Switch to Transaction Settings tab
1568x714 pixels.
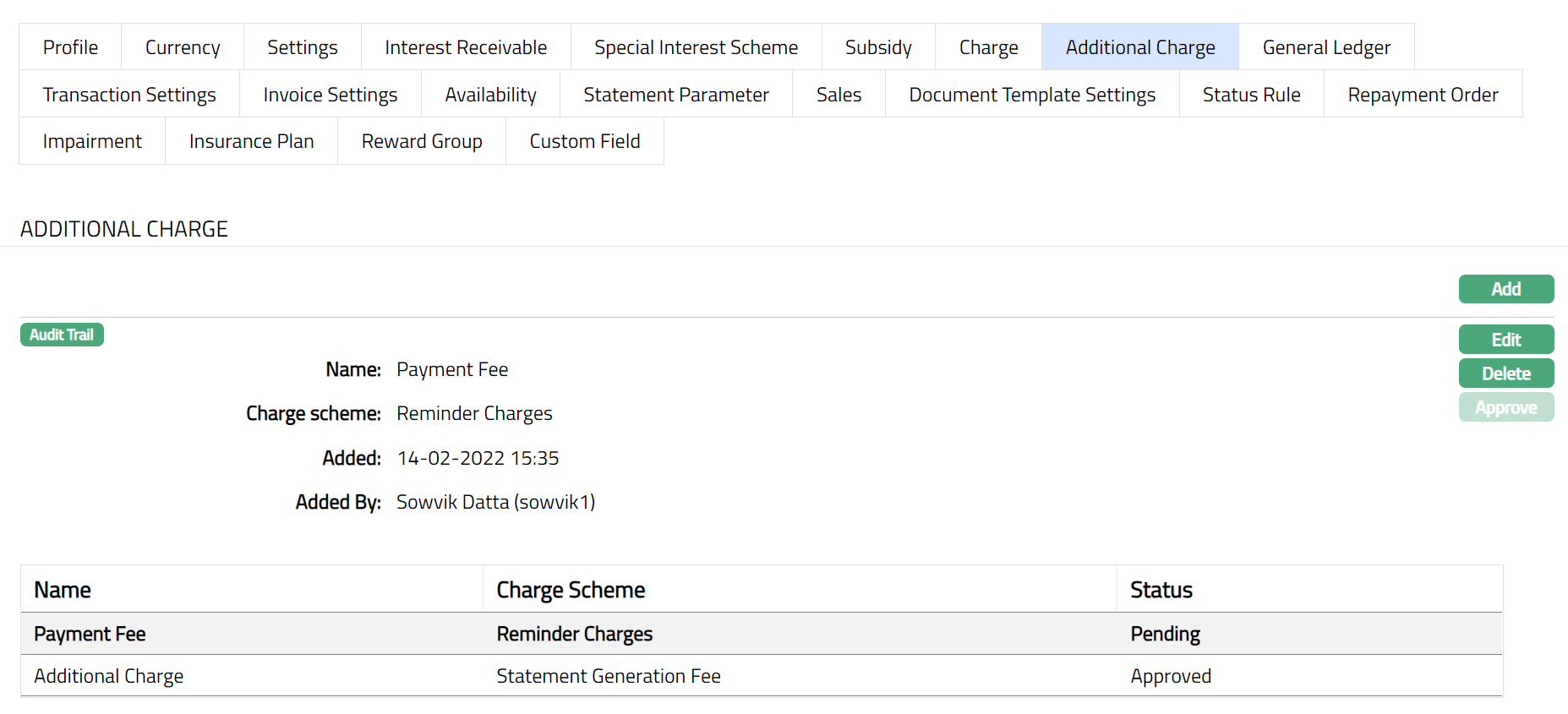pyautogui.click(x=129, y=95)
